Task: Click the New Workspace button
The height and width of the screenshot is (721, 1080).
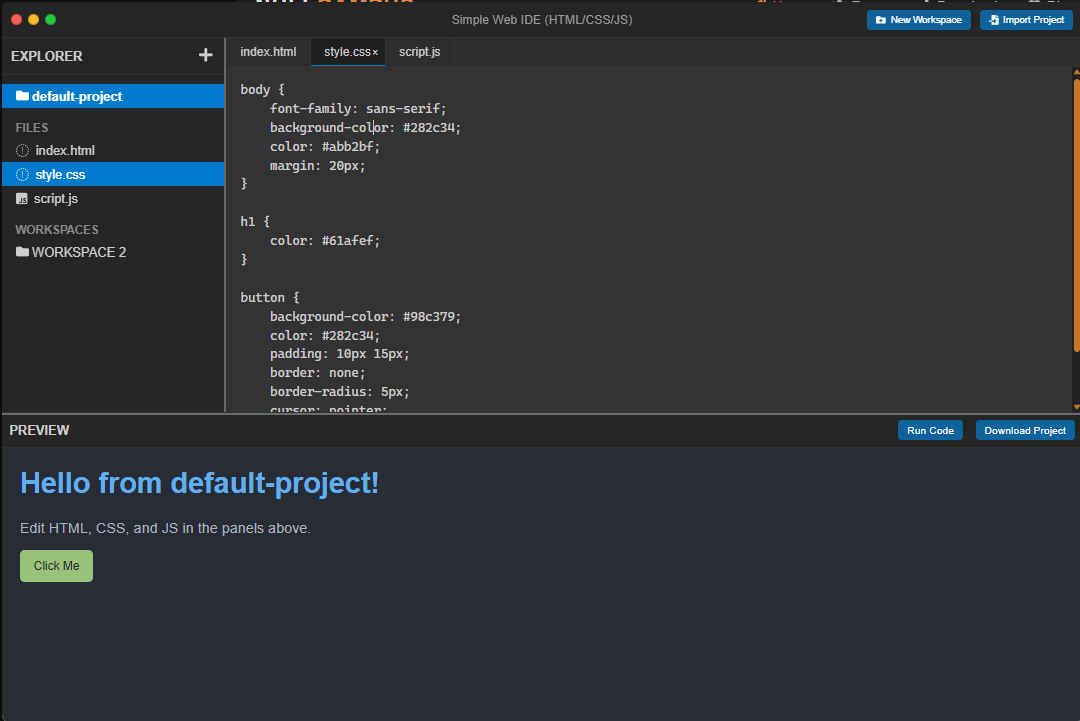Action: tap(918, 20)
